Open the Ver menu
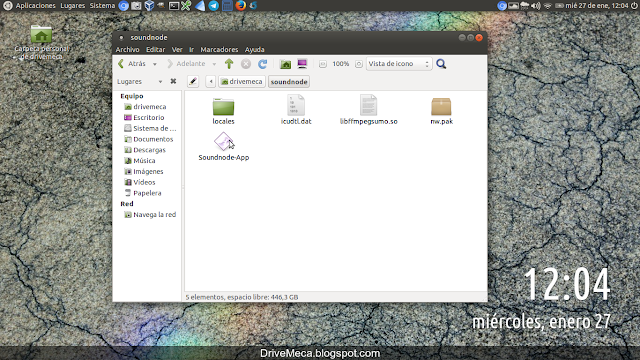Viewport: 640px width, 360px height. pos(177,49)
